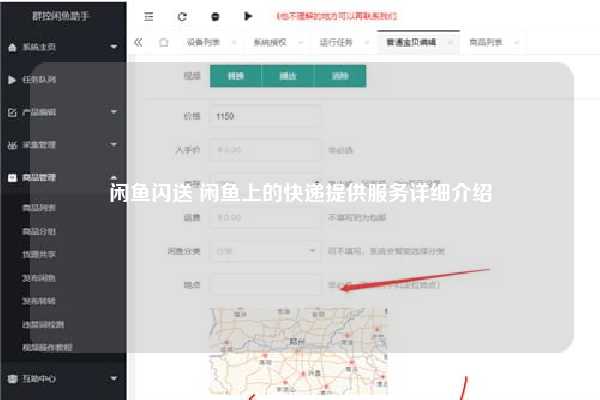
Task: Click the box icon beside 商品管理
Action: (12, 178)
